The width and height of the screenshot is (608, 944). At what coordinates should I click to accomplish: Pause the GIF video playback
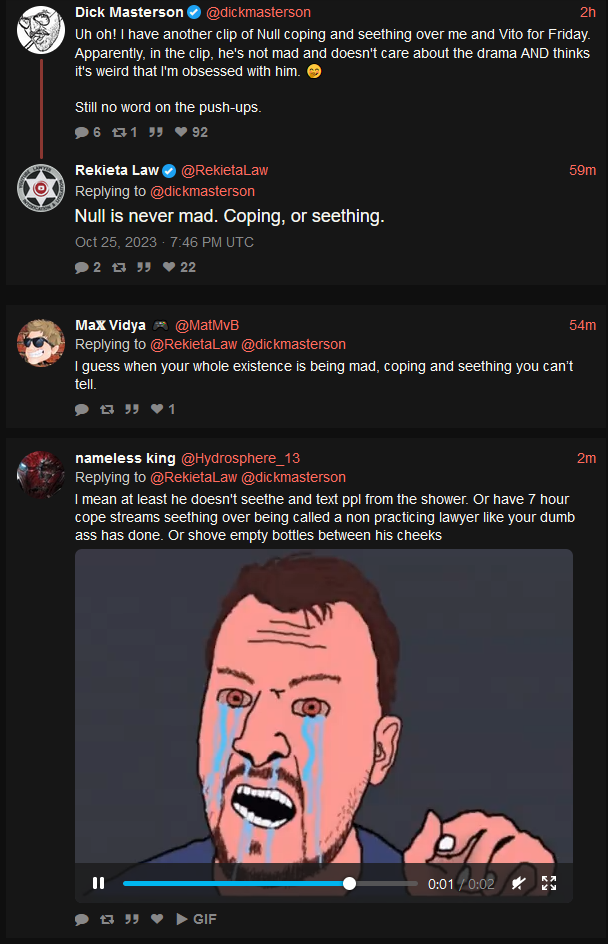[x=98, y=883]
